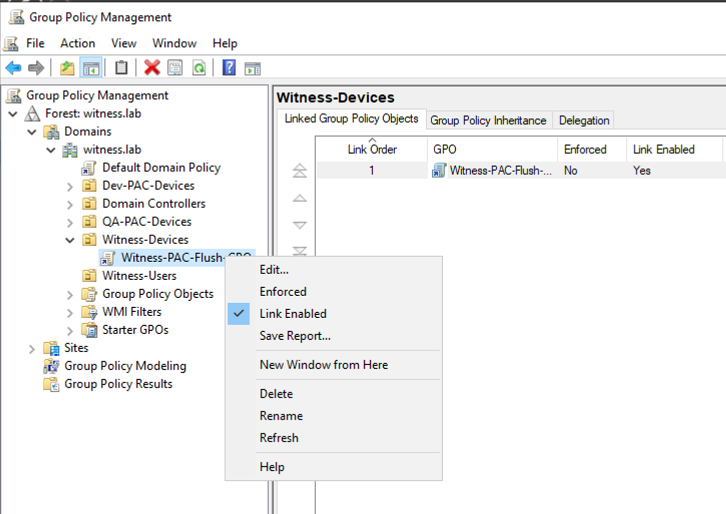Open the Action menu
The width and height of the screenshot is (726, 514).
click(x=77, y=43)
